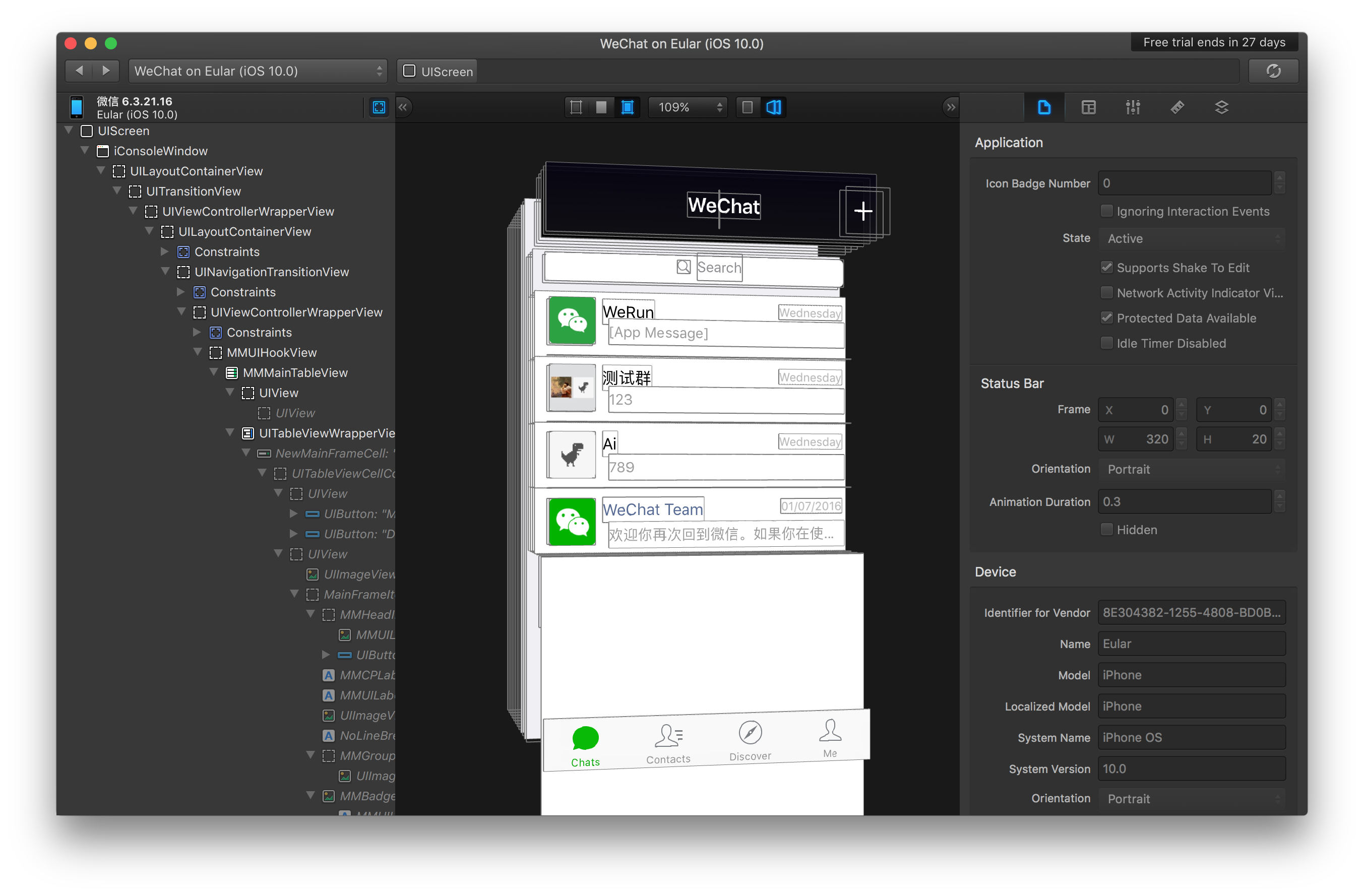Image resolution: width=1364 pixels, height=896 pixels.
Task: Click the size inspector icon
Action: 1178,107
